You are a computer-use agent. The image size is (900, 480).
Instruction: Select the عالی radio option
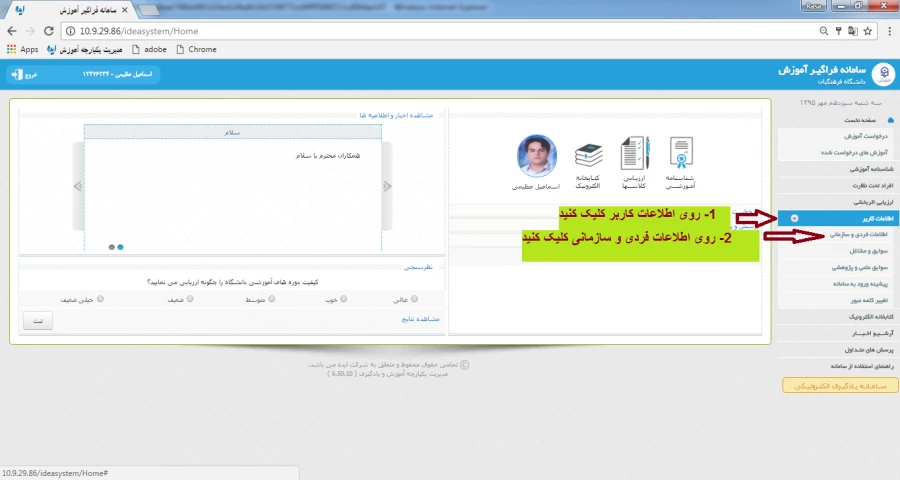(x=414, y=299)
